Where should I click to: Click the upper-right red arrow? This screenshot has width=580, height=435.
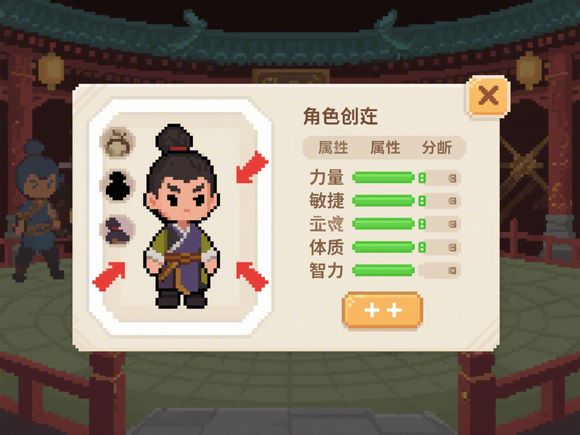(x=252, y=167)
